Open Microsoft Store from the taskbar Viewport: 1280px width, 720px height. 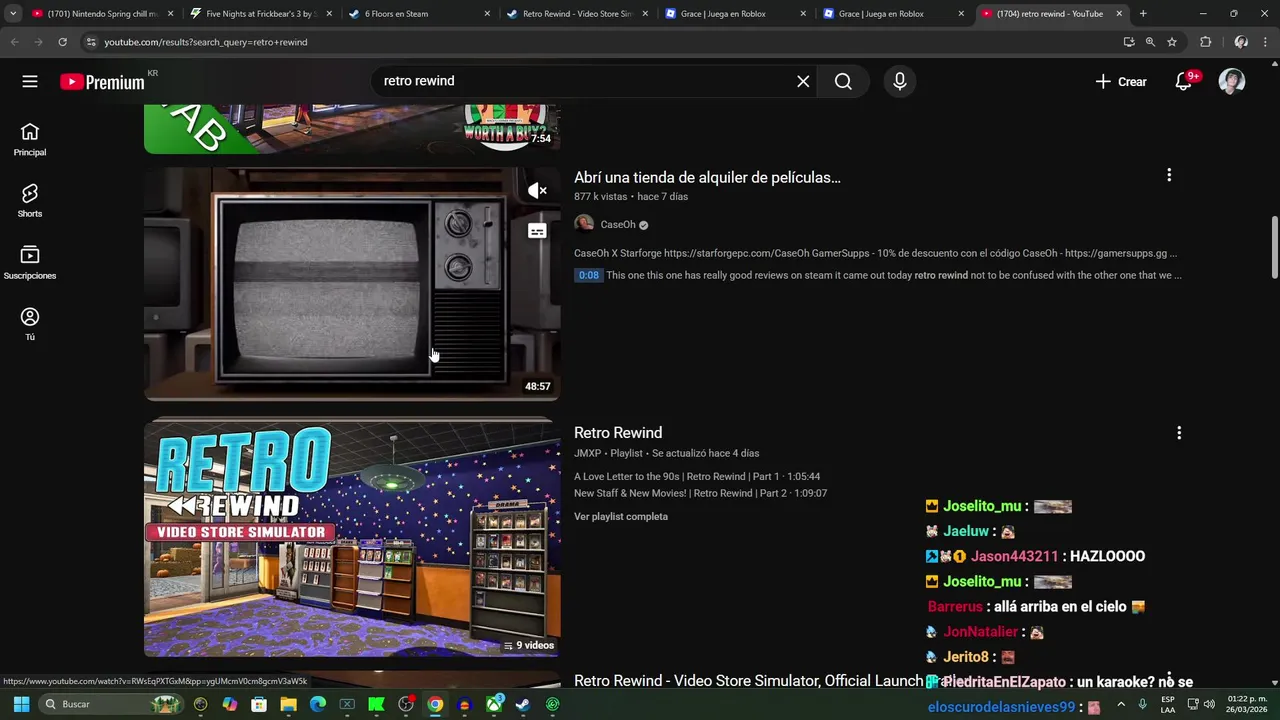tap(259, 704)
